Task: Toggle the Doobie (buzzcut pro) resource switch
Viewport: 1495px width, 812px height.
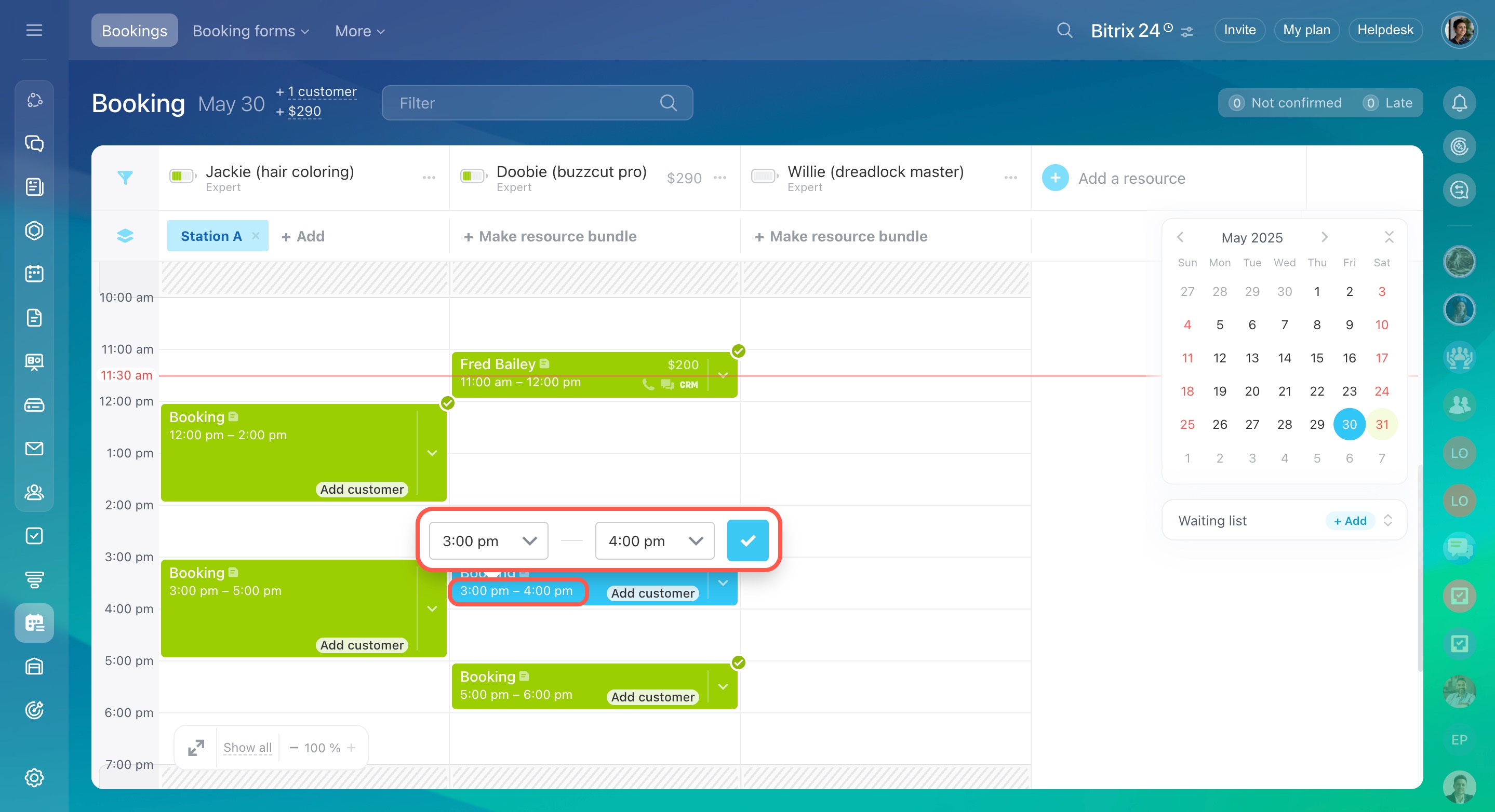Action: 472,177
